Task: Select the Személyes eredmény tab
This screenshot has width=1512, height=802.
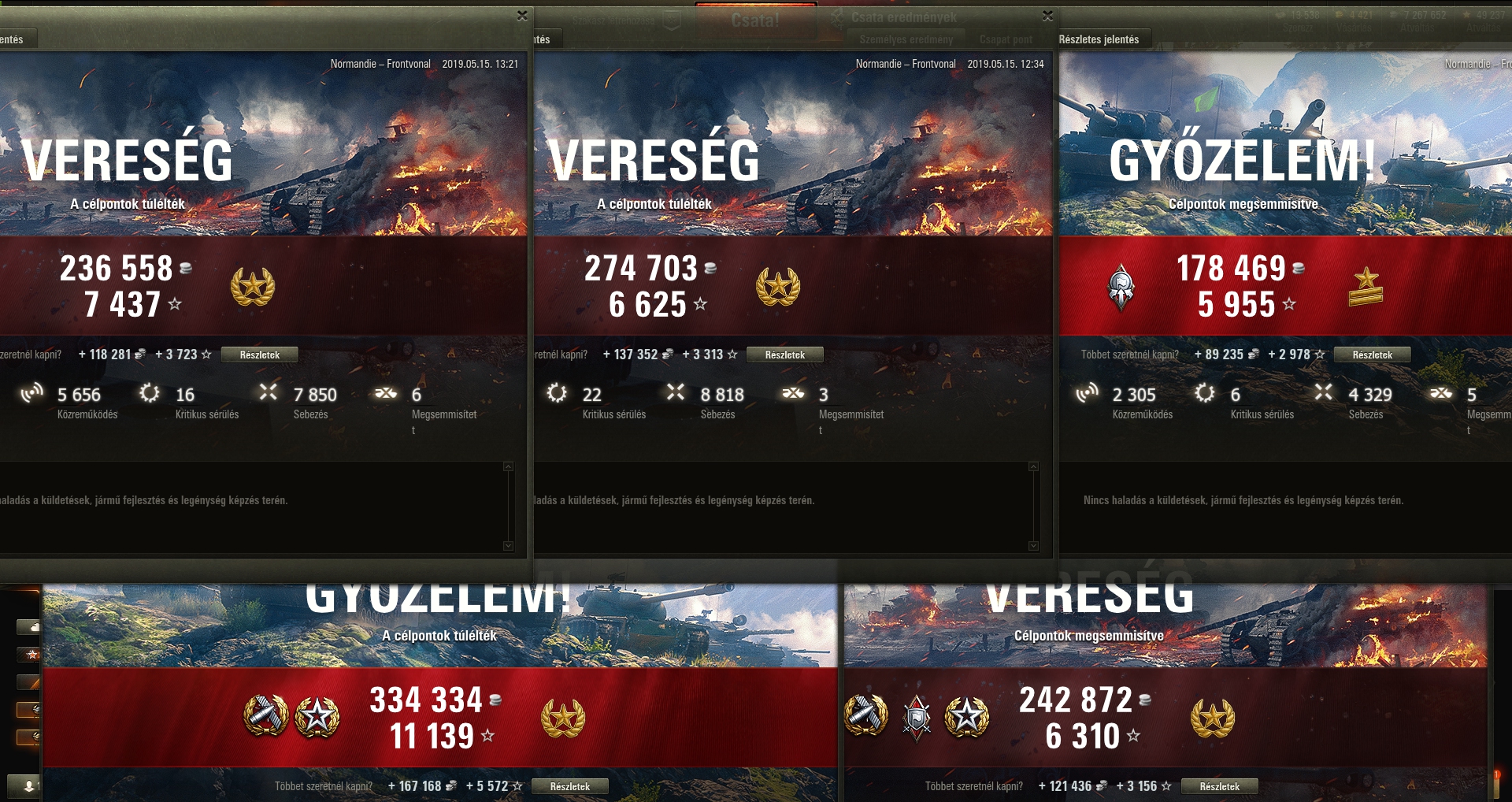Action: (906, 39)
